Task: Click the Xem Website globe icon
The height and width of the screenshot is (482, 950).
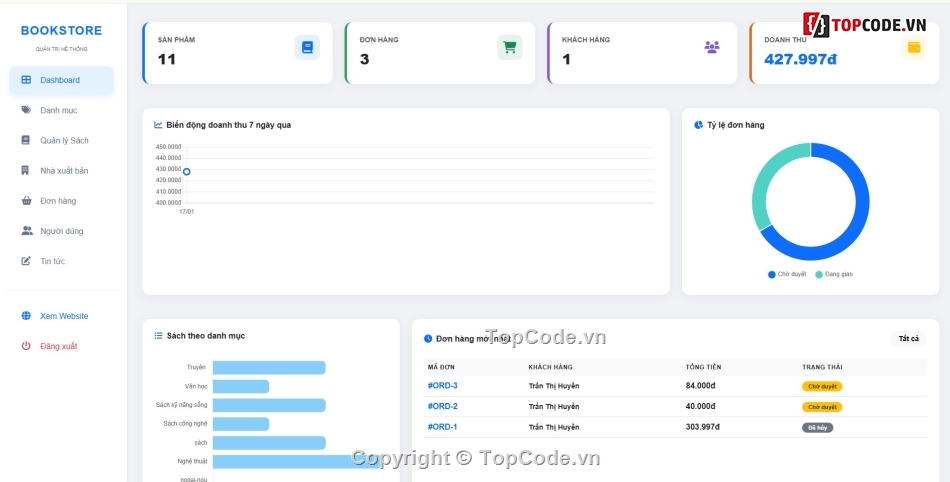Action: [x=26, y=315]
